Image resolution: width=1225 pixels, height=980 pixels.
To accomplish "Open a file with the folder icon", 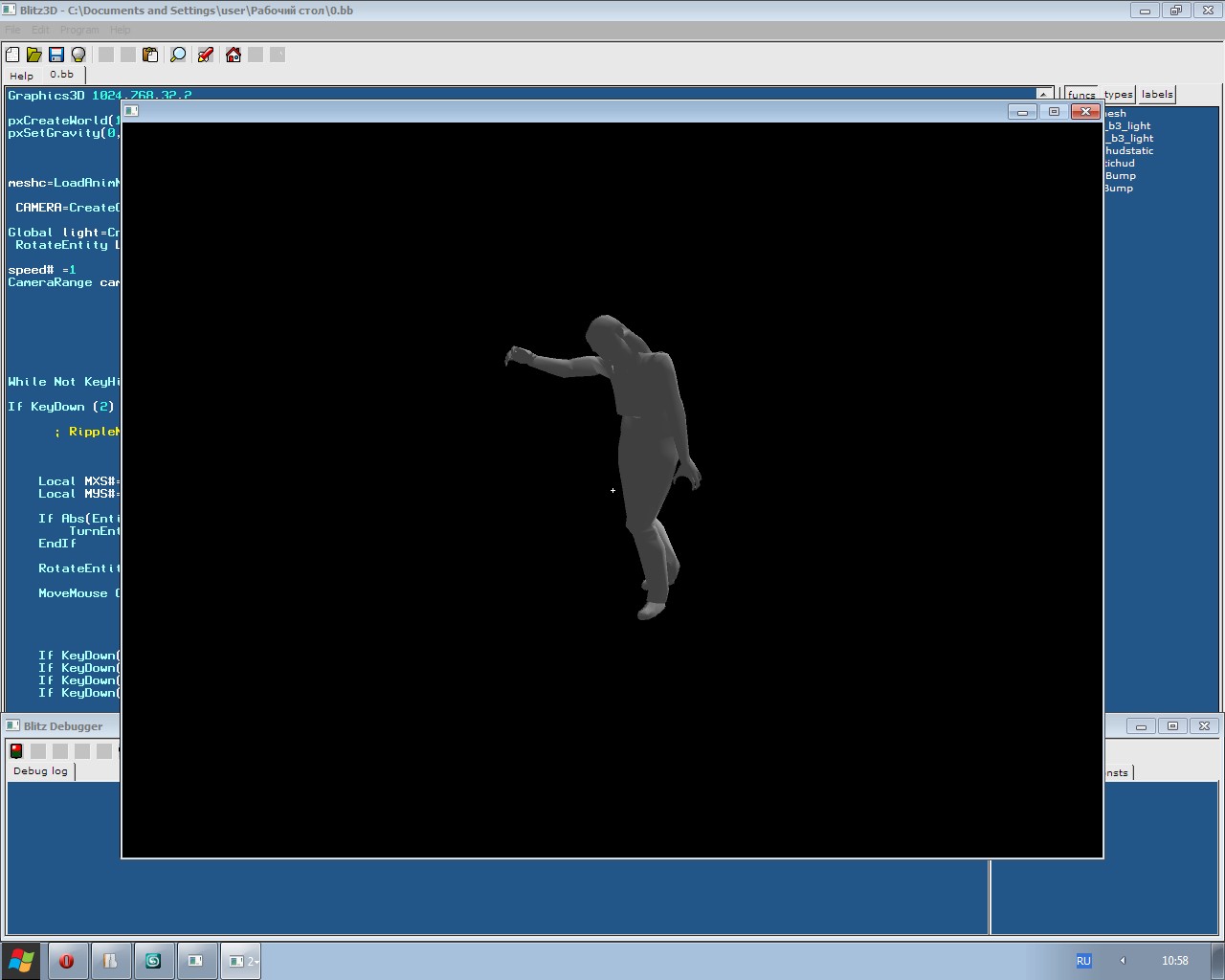I will point(33,55).
